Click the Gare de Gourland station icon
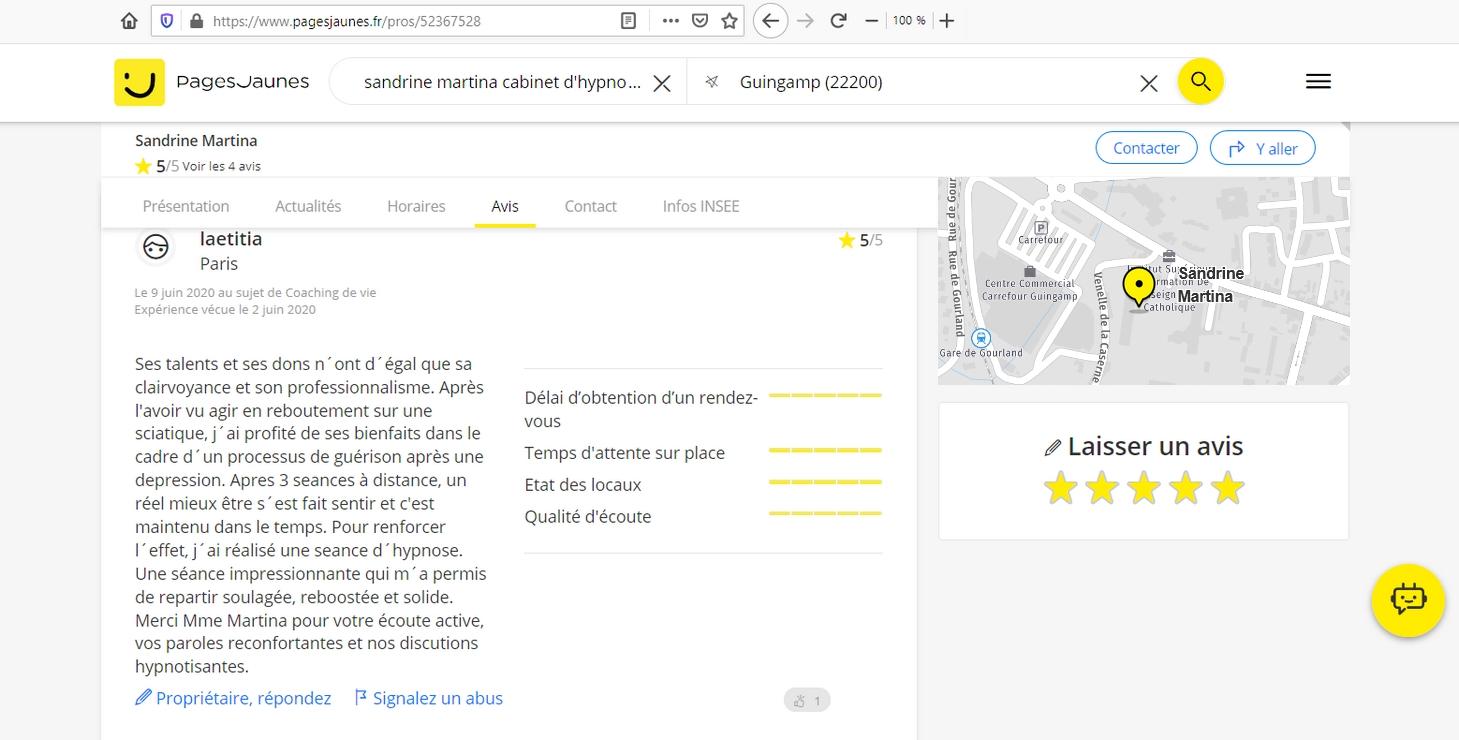1459x740 pixels. (981, 338)
